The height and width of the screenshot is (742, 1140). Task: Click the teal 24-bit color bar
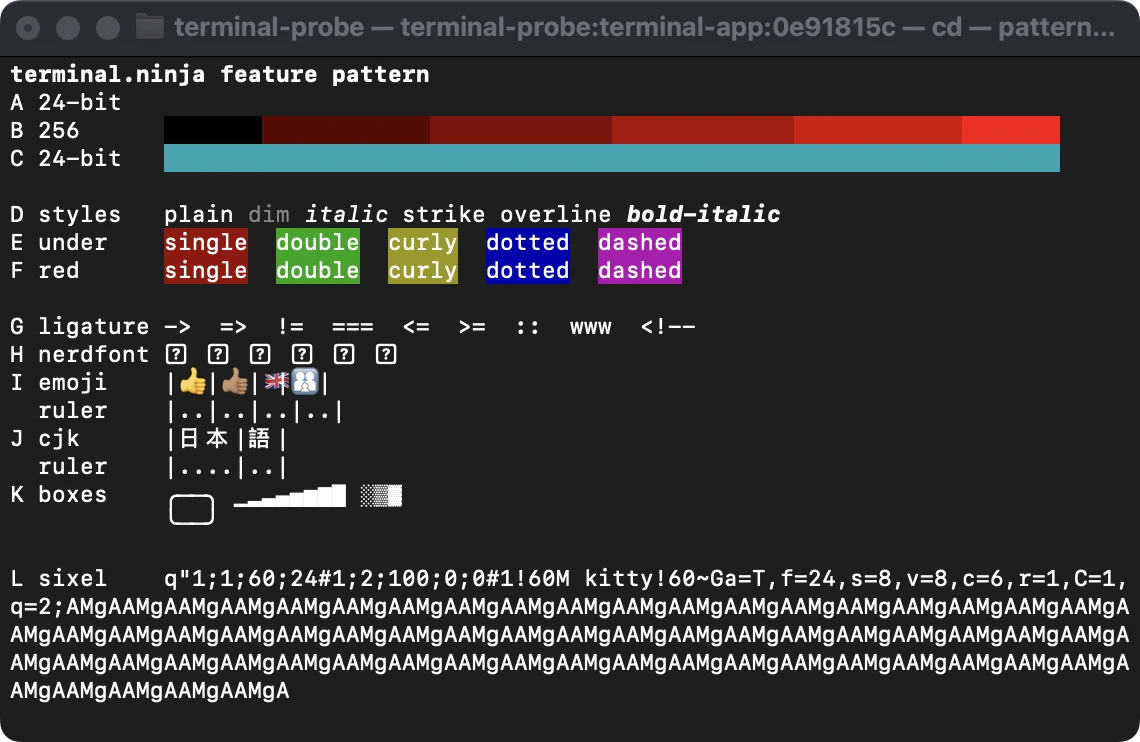[611, 158]
